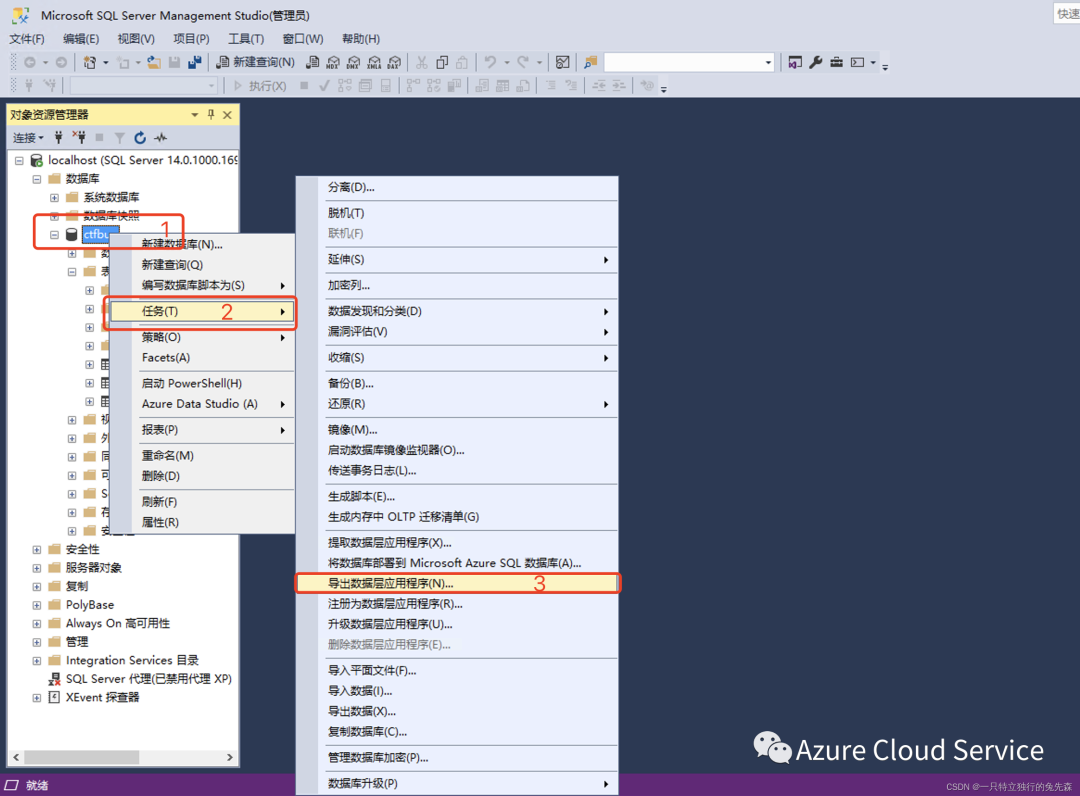Image resolution: width=1080 pixels, height=796 pixels.
Task: Click 启动 PowerShell(H) menu entry
Action: click(x=202, y=384)
